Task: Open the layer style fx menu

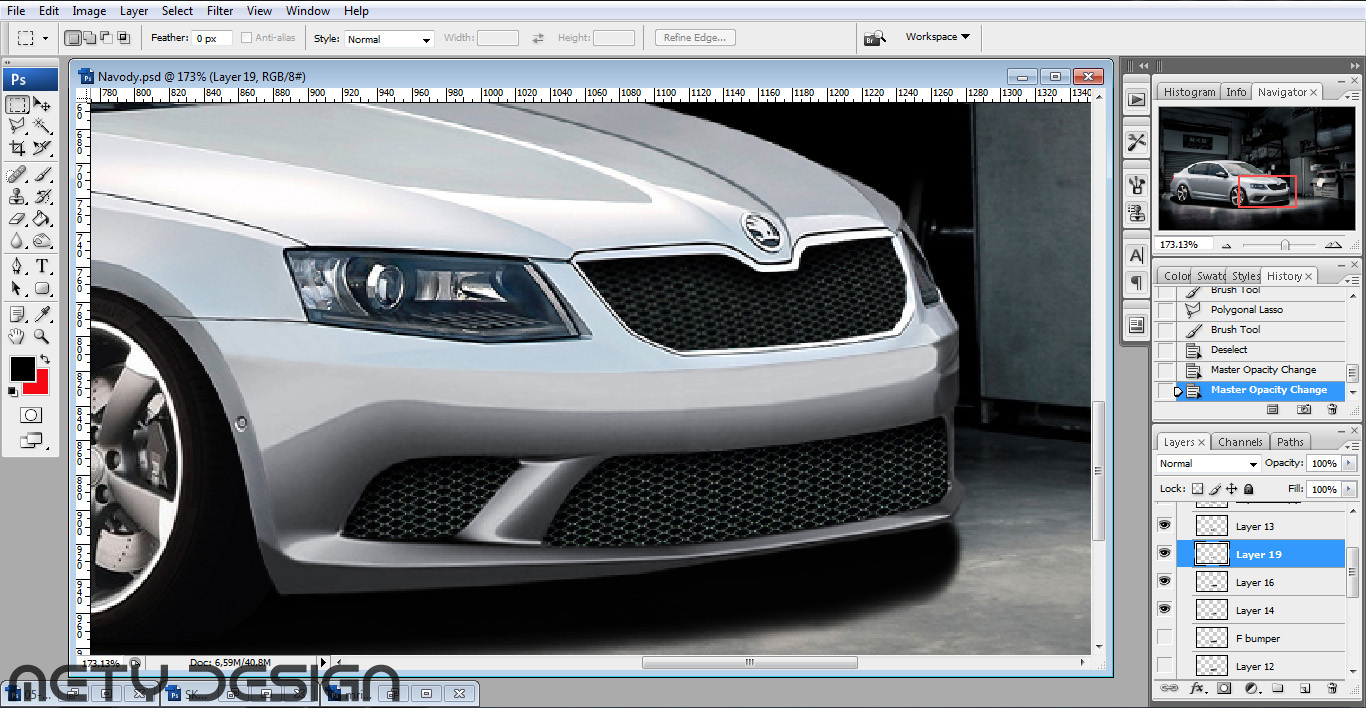Action: tap(1196, 688)
